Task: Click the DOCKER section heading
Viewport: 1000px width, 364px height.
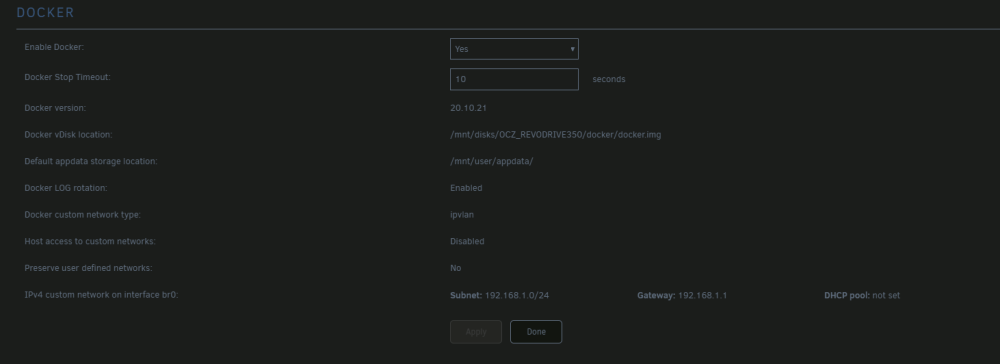Action: 45,13
